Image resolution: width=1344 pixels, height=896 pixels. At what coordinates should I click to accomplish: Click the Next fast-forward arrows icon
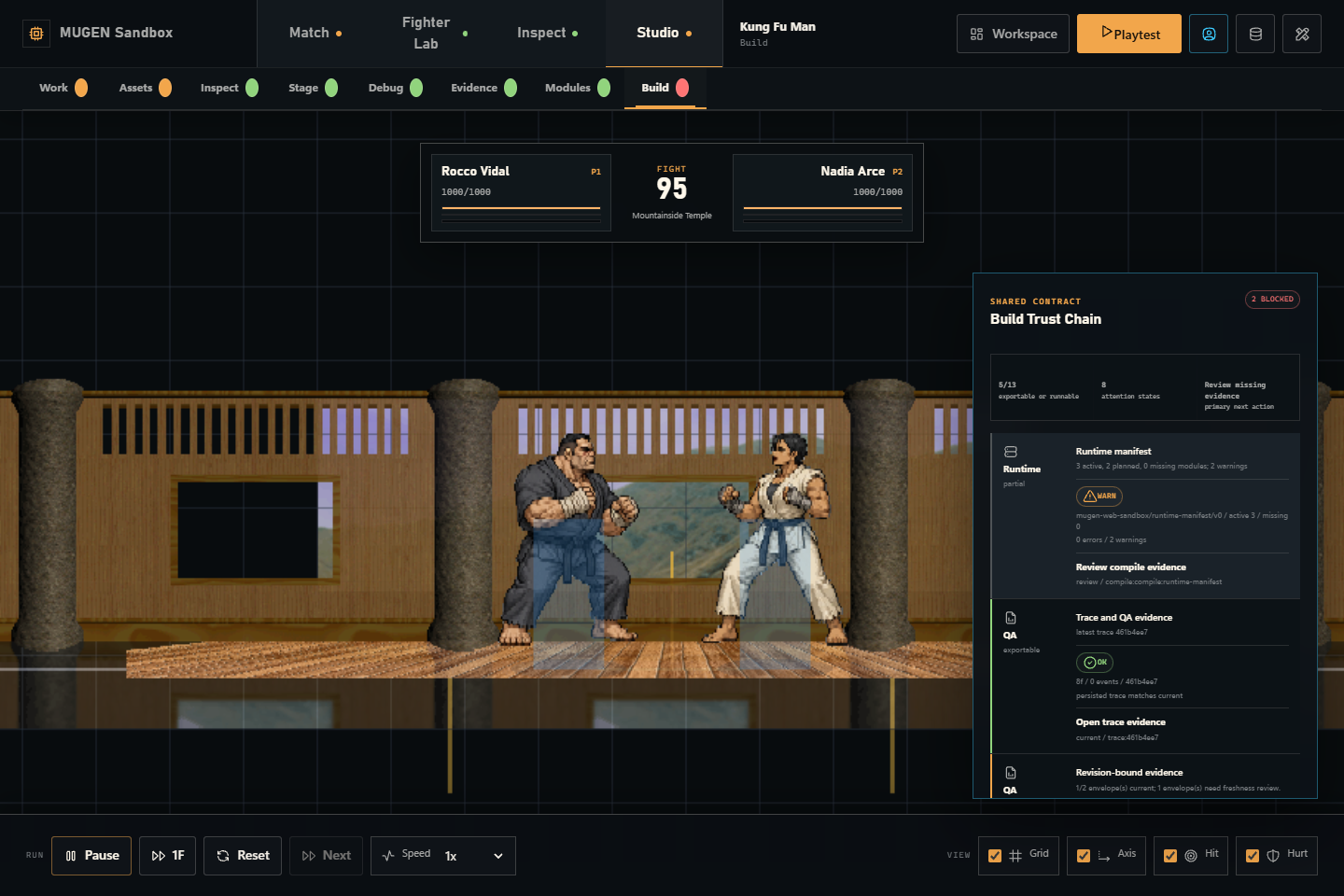point(309,856)
